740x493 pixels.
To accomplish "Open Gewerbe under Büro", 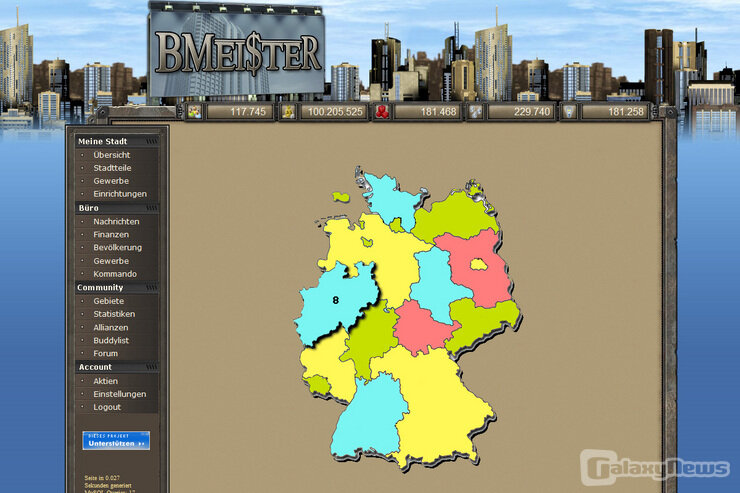I will 111,261.
